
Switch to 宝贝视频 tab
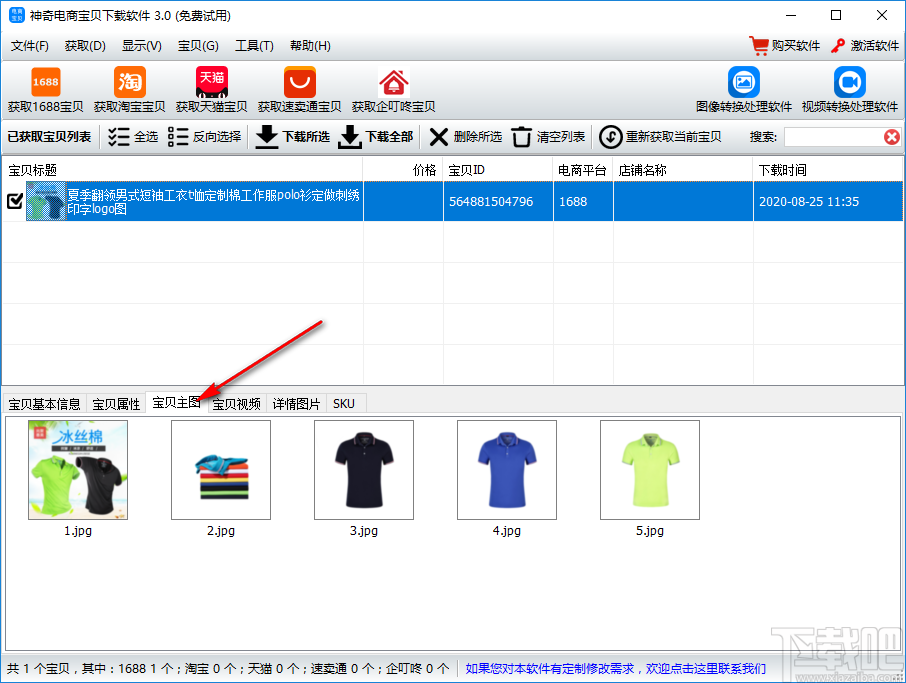[x=237, y=404]
